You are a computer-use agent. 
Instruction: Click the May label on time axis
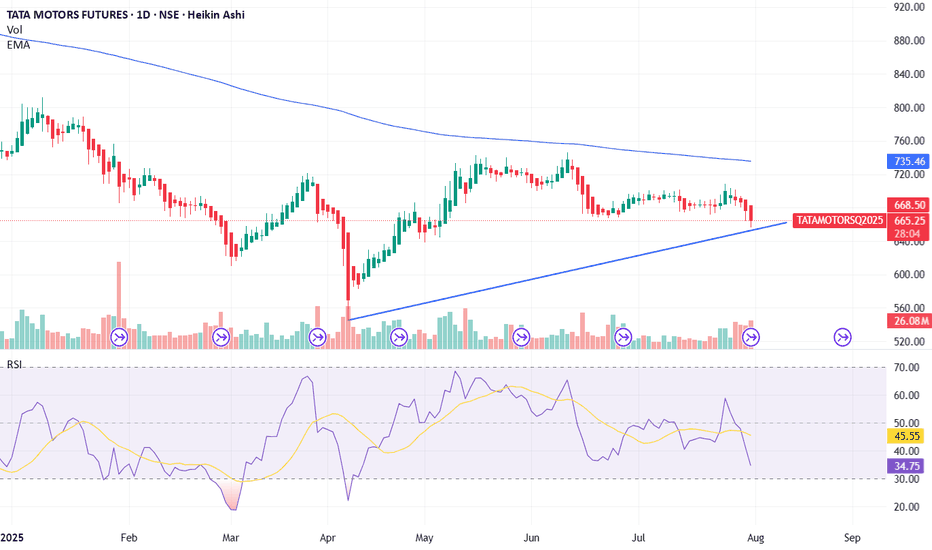424,538
